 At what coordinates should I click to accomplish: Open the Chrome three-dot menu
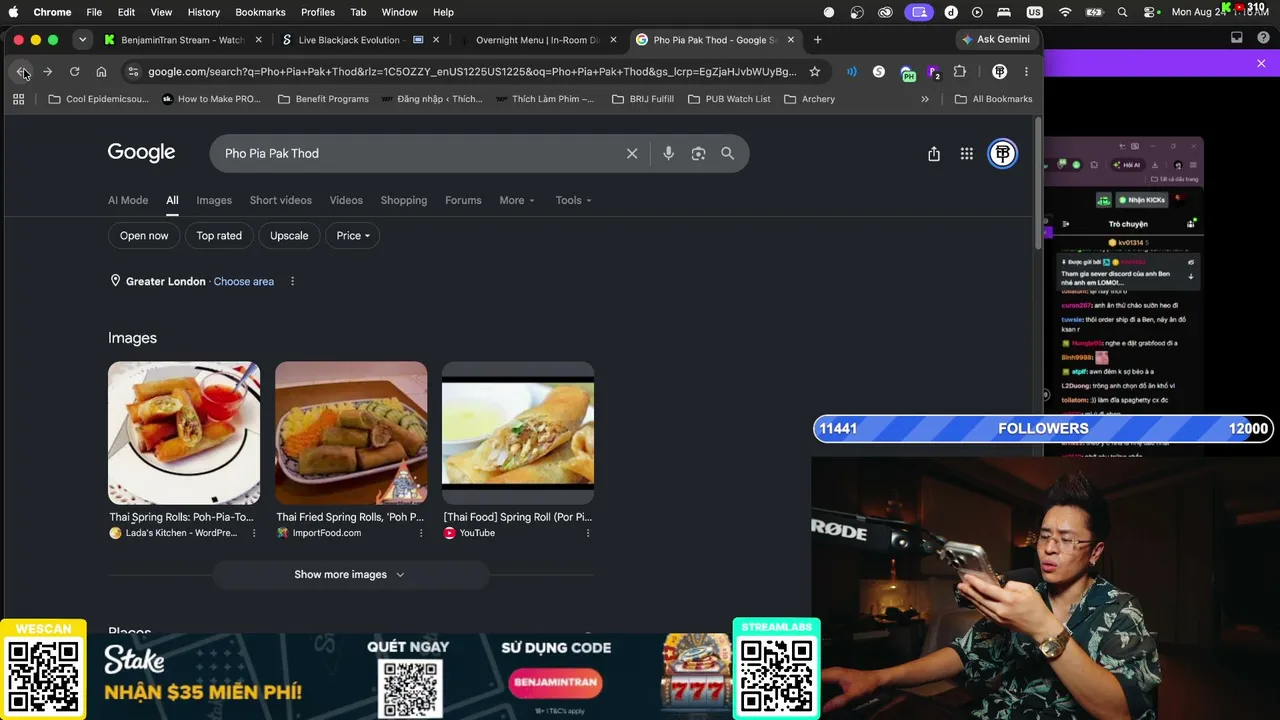[1026, 72]
